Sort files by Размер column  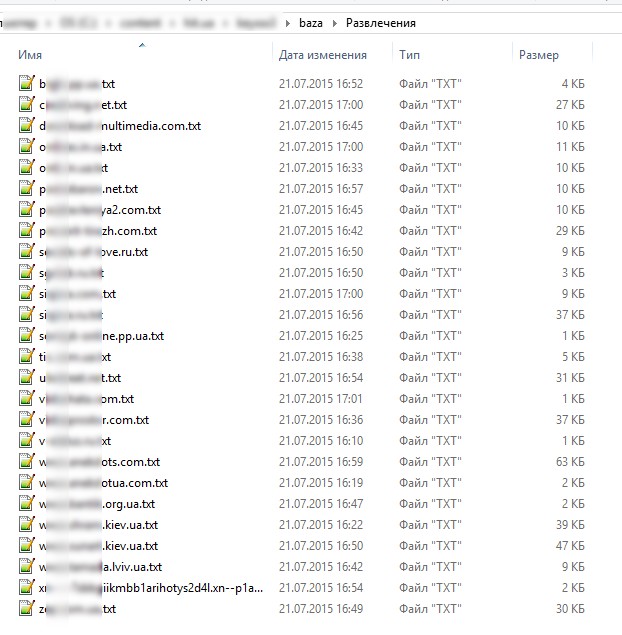539,55
